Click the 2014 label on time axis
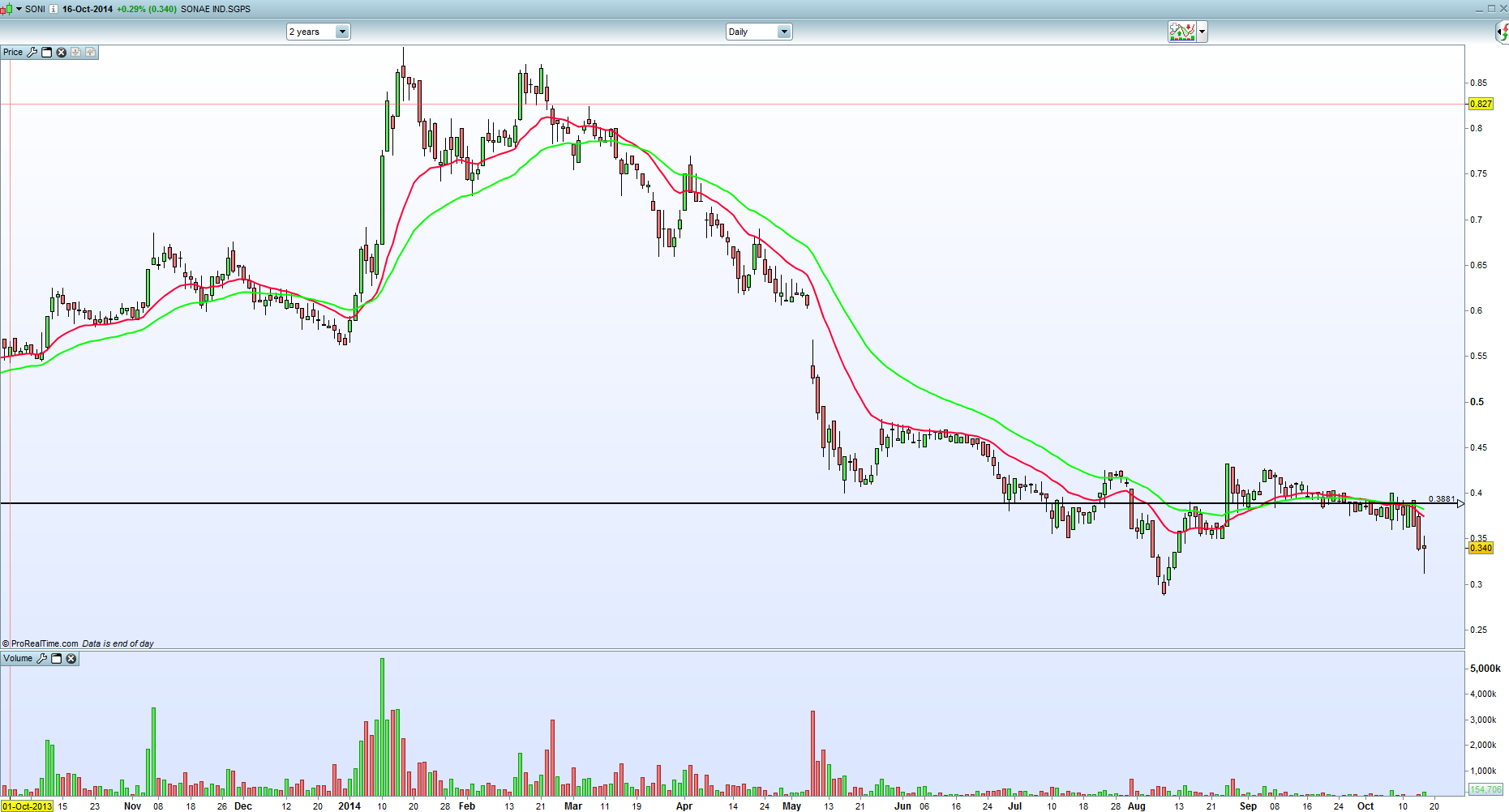The width and height of the screenshot is (1509, 812). pos(349,806)
